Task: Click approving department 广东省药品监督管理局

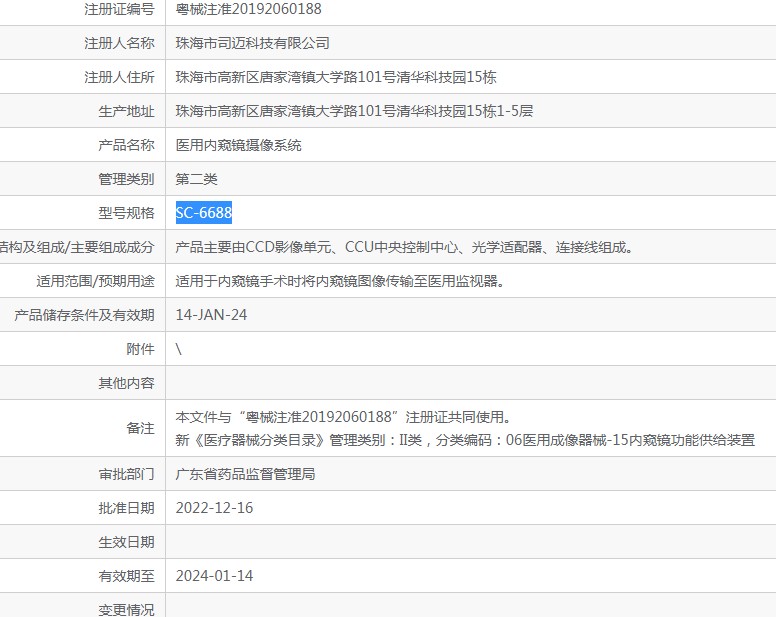Action: 245,474
